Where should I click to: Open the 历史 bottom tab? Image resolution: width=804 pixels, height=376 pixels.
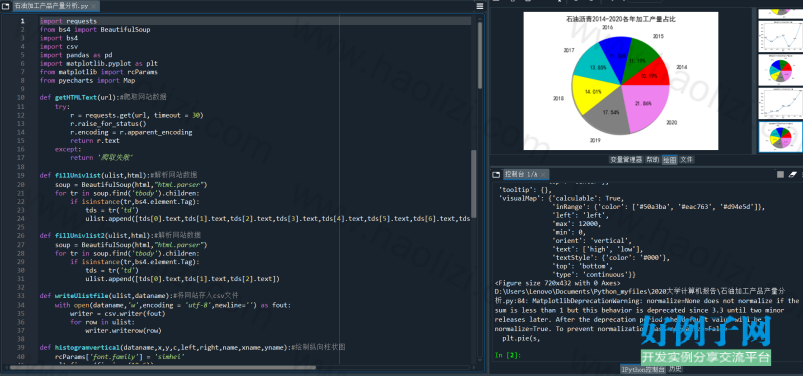click(x=675, y=369)
